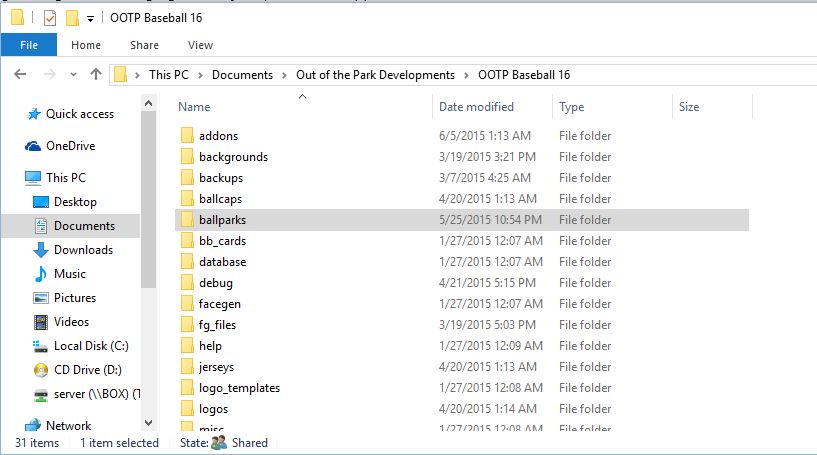Sort by Date modified column header
The width and height of the screenshot is (817, 455).
tap(476, 107)
